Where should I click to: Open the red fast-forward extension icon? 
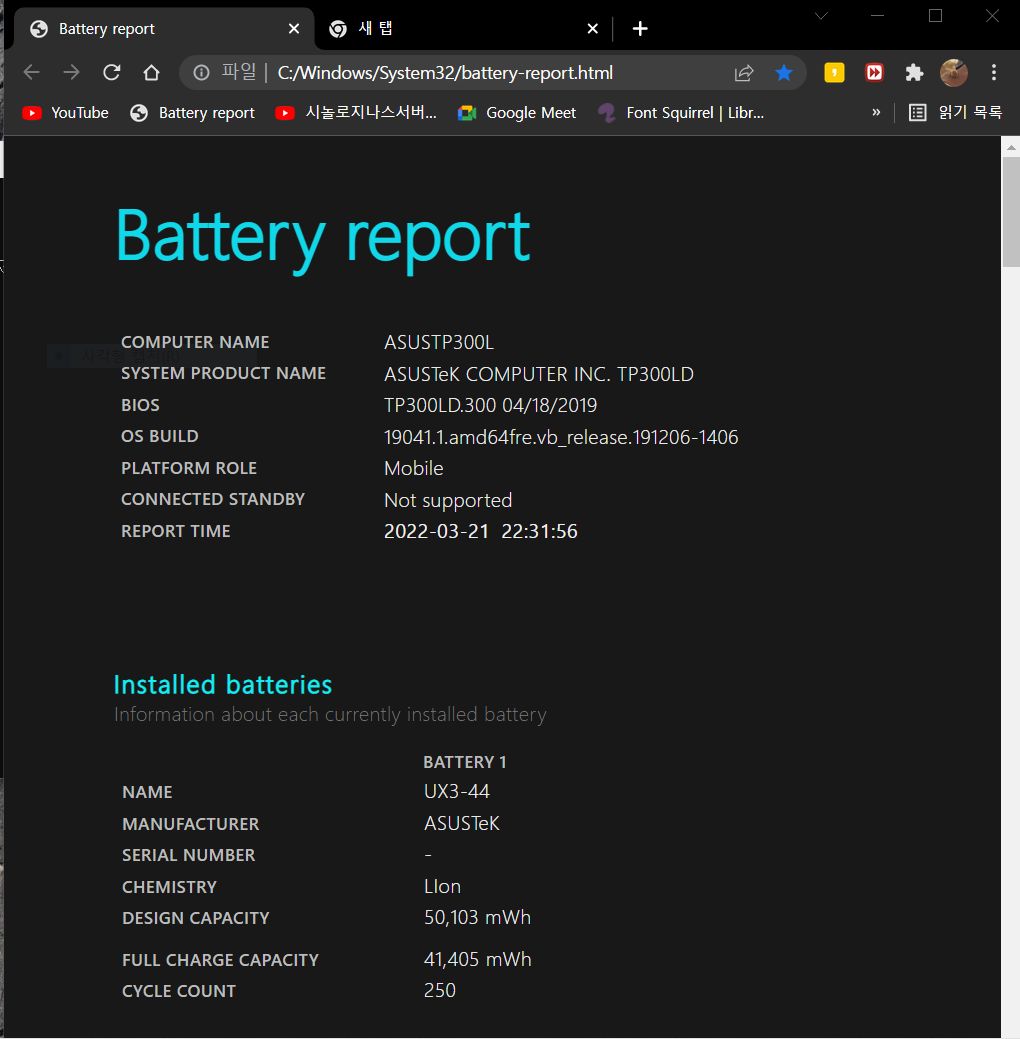click(x=874, y=72)
